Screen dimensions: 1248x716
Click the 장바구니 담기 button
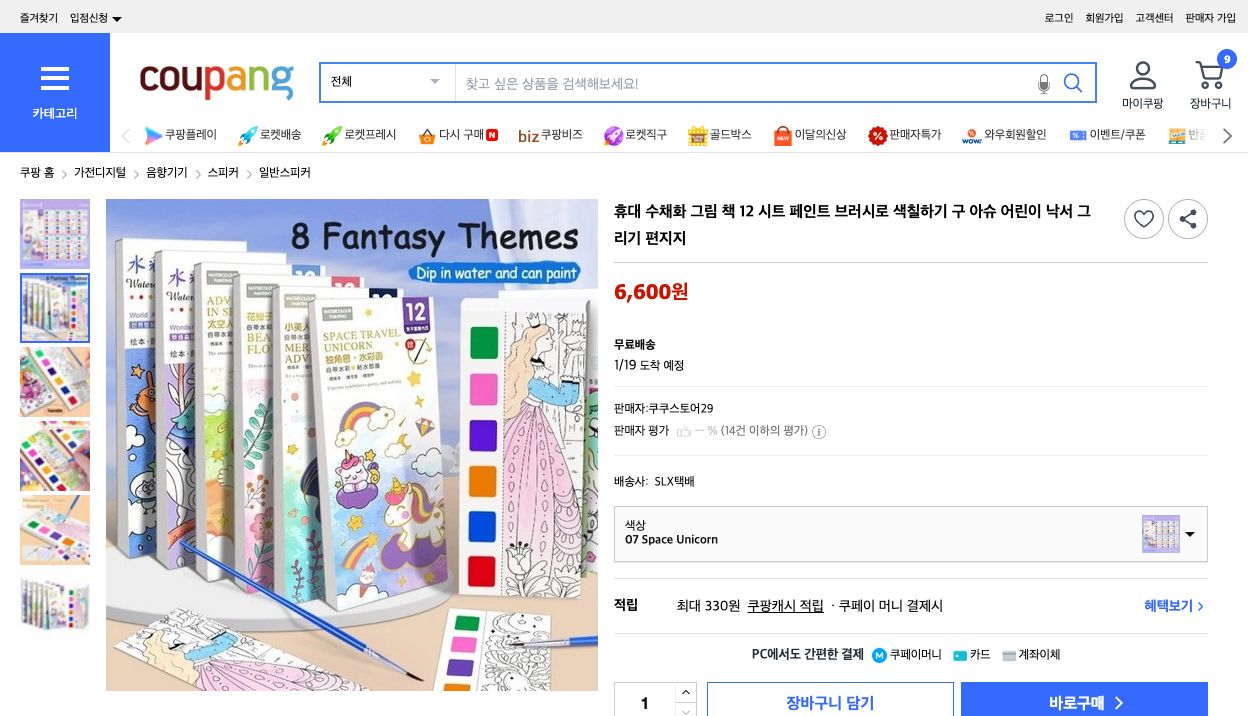(830, 701)
